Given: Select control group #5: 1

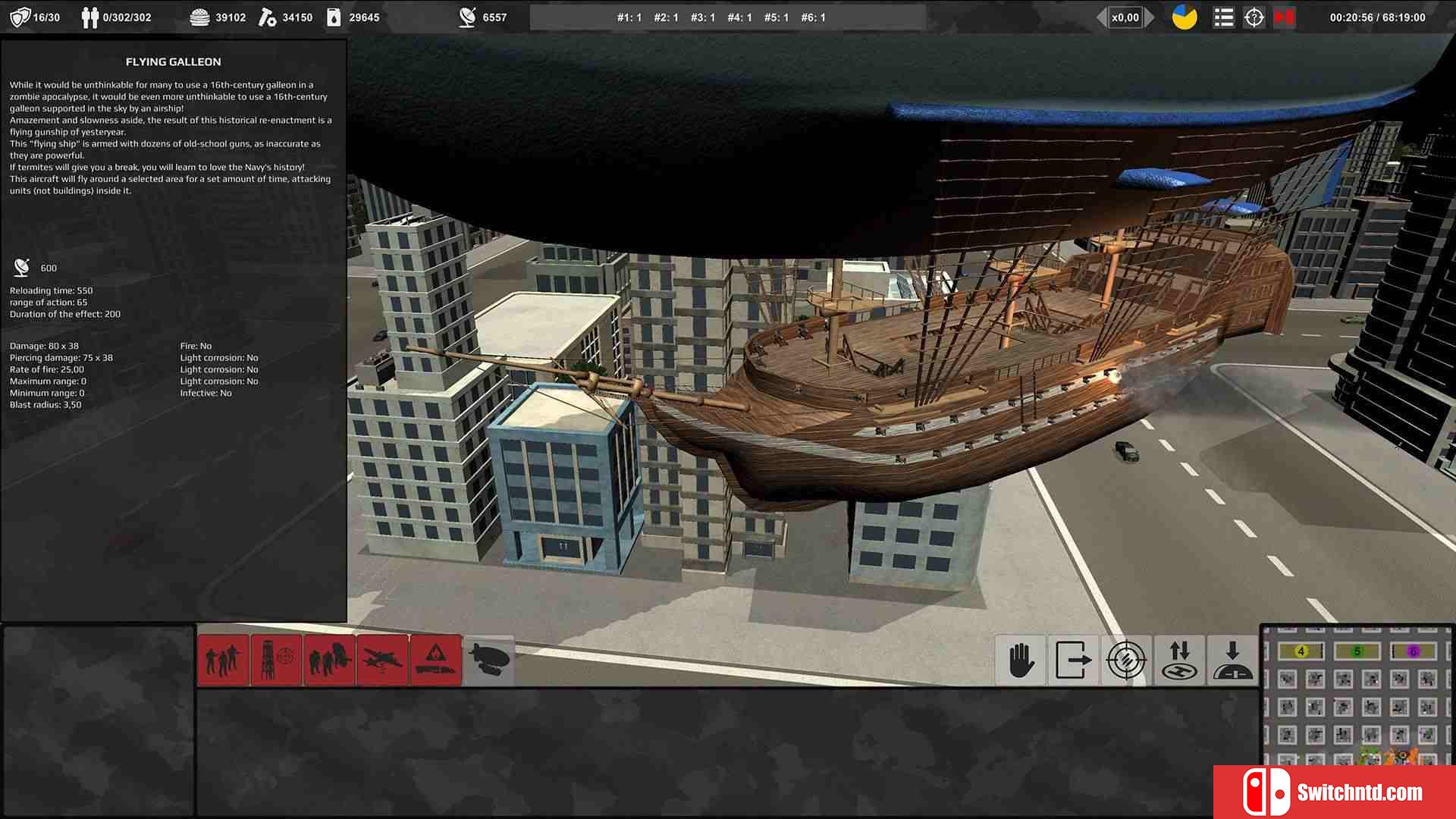Looking at the screenshot, I should [x=777, y=17].
